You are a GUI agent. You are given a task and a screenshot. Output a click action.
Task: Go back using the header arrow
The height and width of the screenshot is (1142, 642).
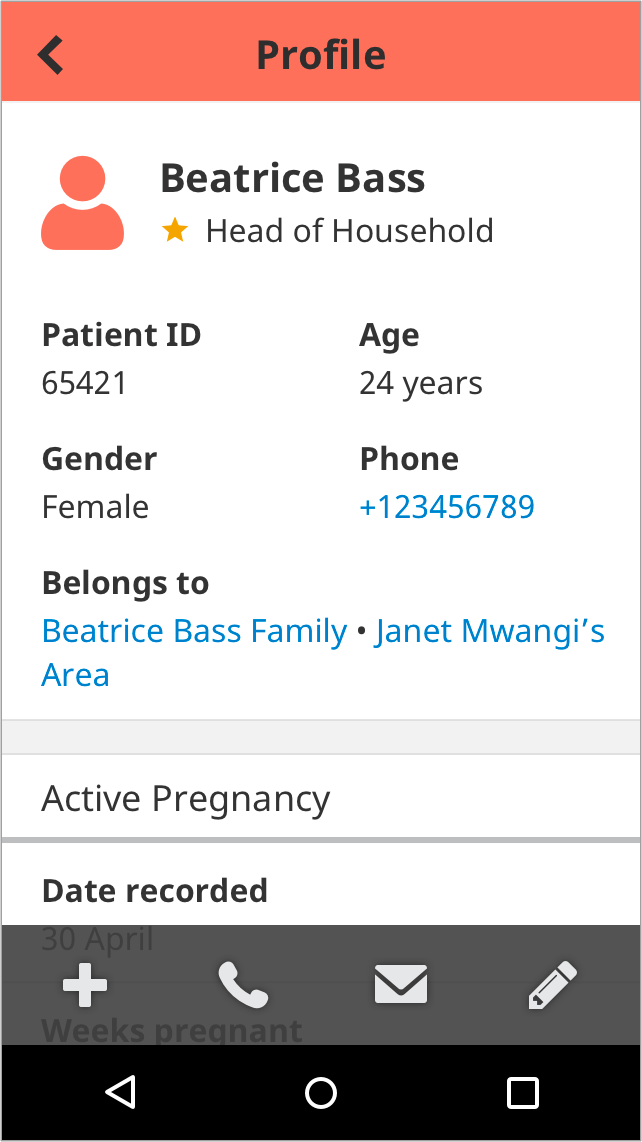coord(50,55)
